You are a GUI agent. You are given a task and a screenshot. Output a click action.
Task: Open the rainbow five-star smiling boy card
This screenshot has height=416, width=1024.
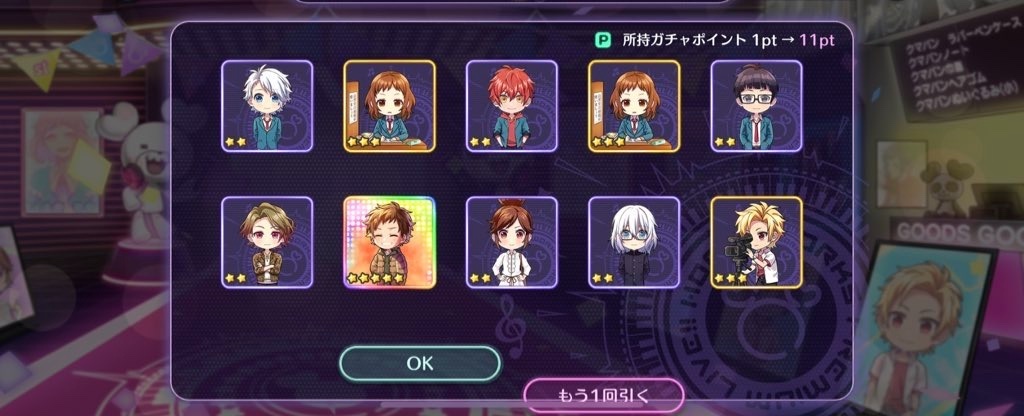pyautogui.click(x=389, y=242)
